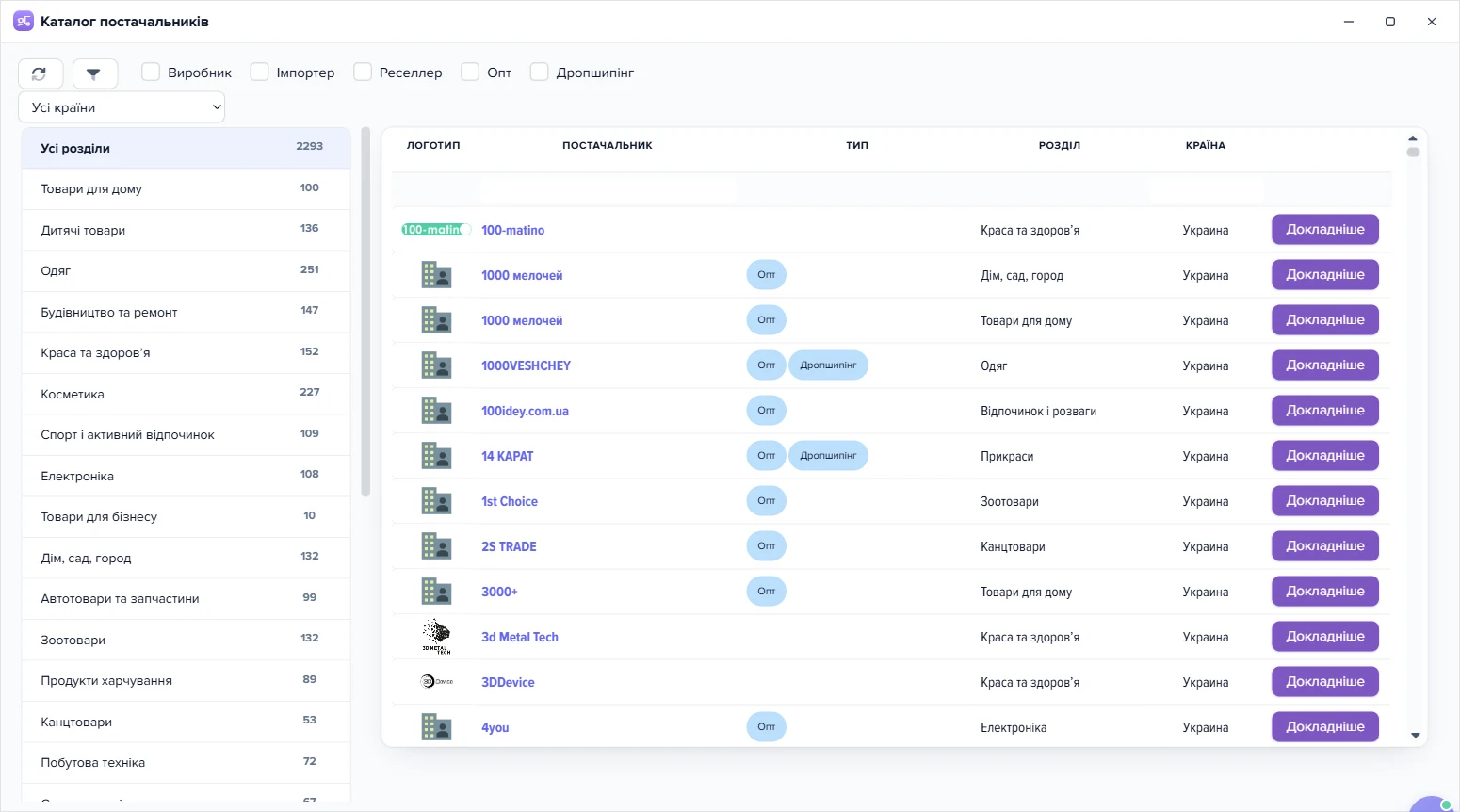
Task: Click the table scroll down arrow
Action: pyautogui.click(x=1415, y=736)
